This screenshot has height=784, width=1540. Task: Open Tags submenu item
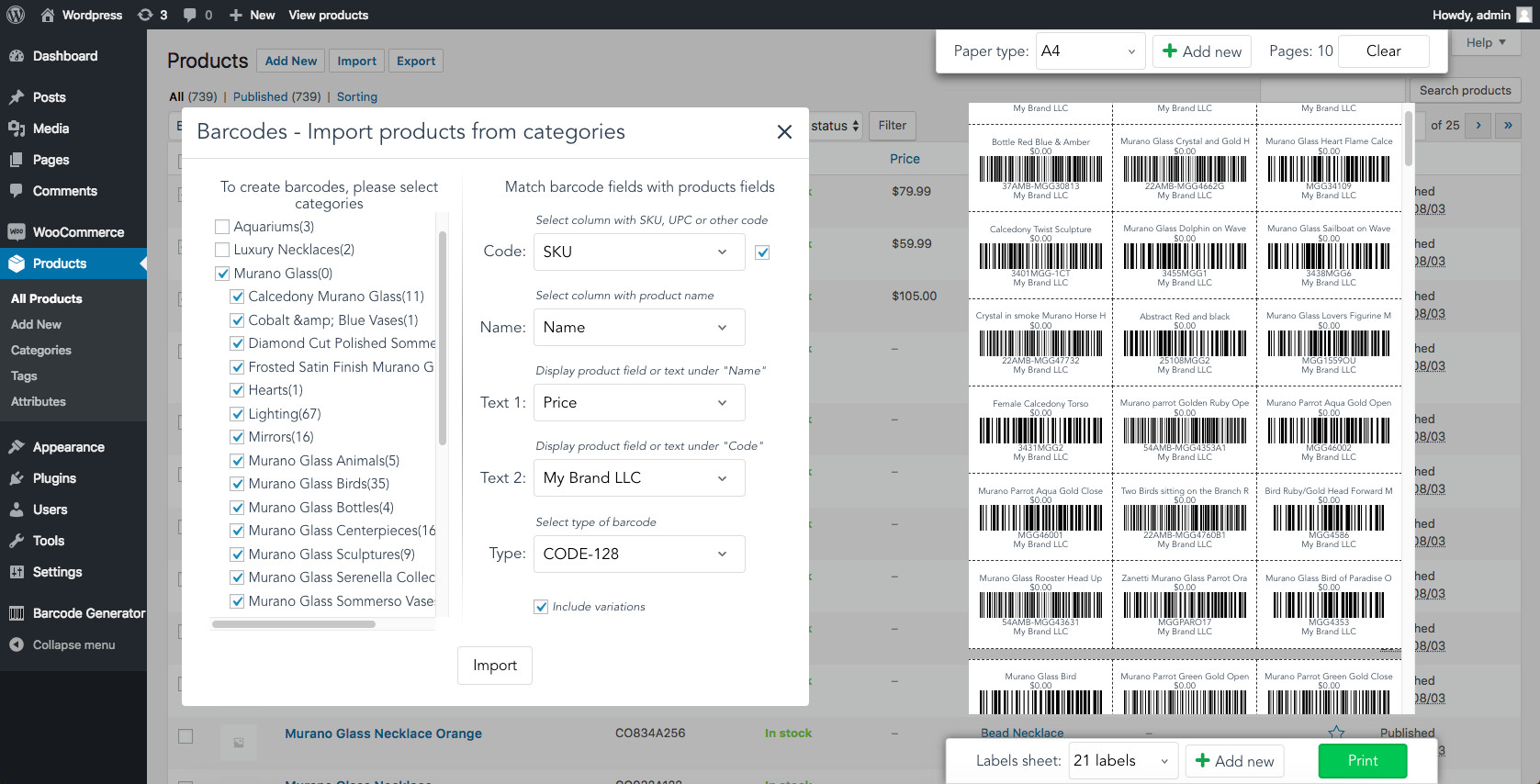coord(24,375)
